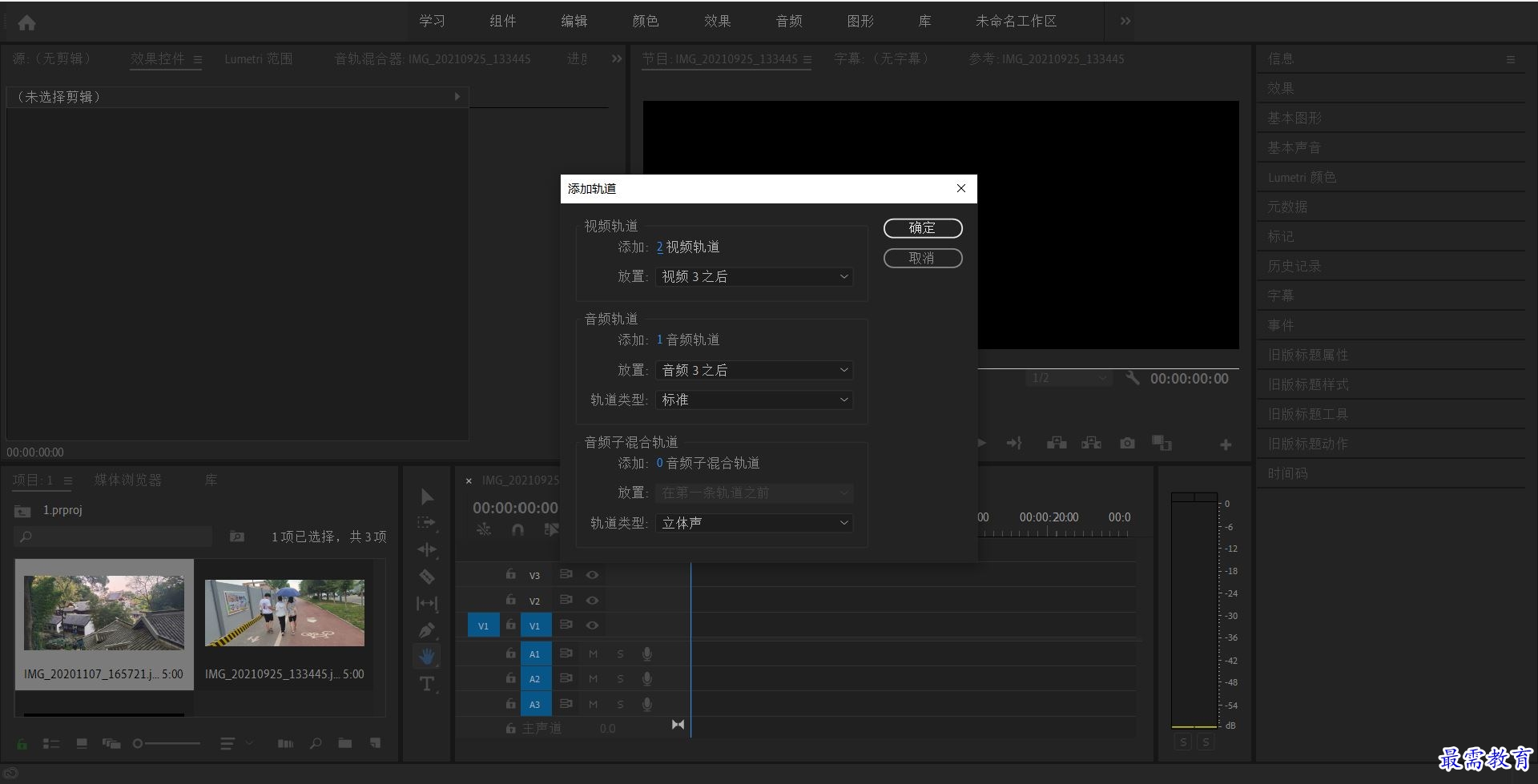Click the project panel search field

pos(113,537)
